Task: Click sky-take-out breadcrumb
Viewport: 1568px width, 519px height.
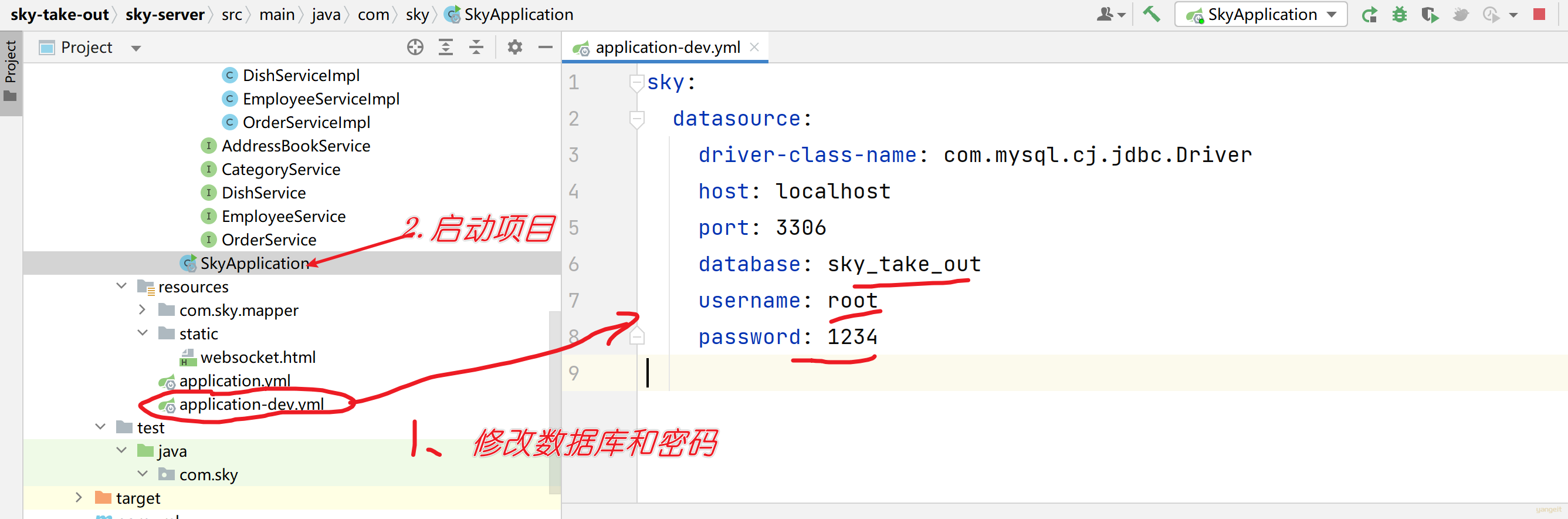Action: (x=60, y=14)
